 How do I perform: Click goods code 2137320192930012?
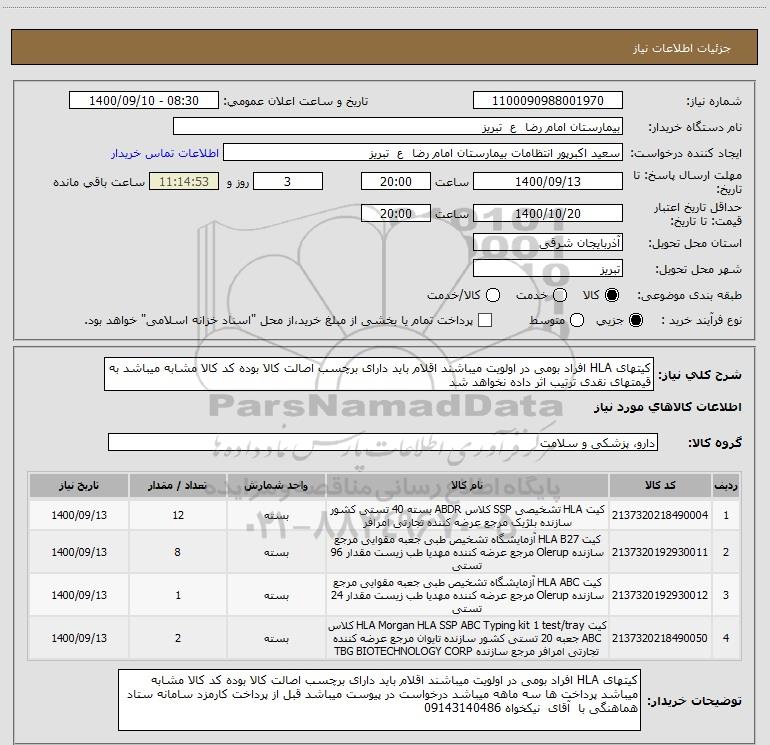(660, 595)
